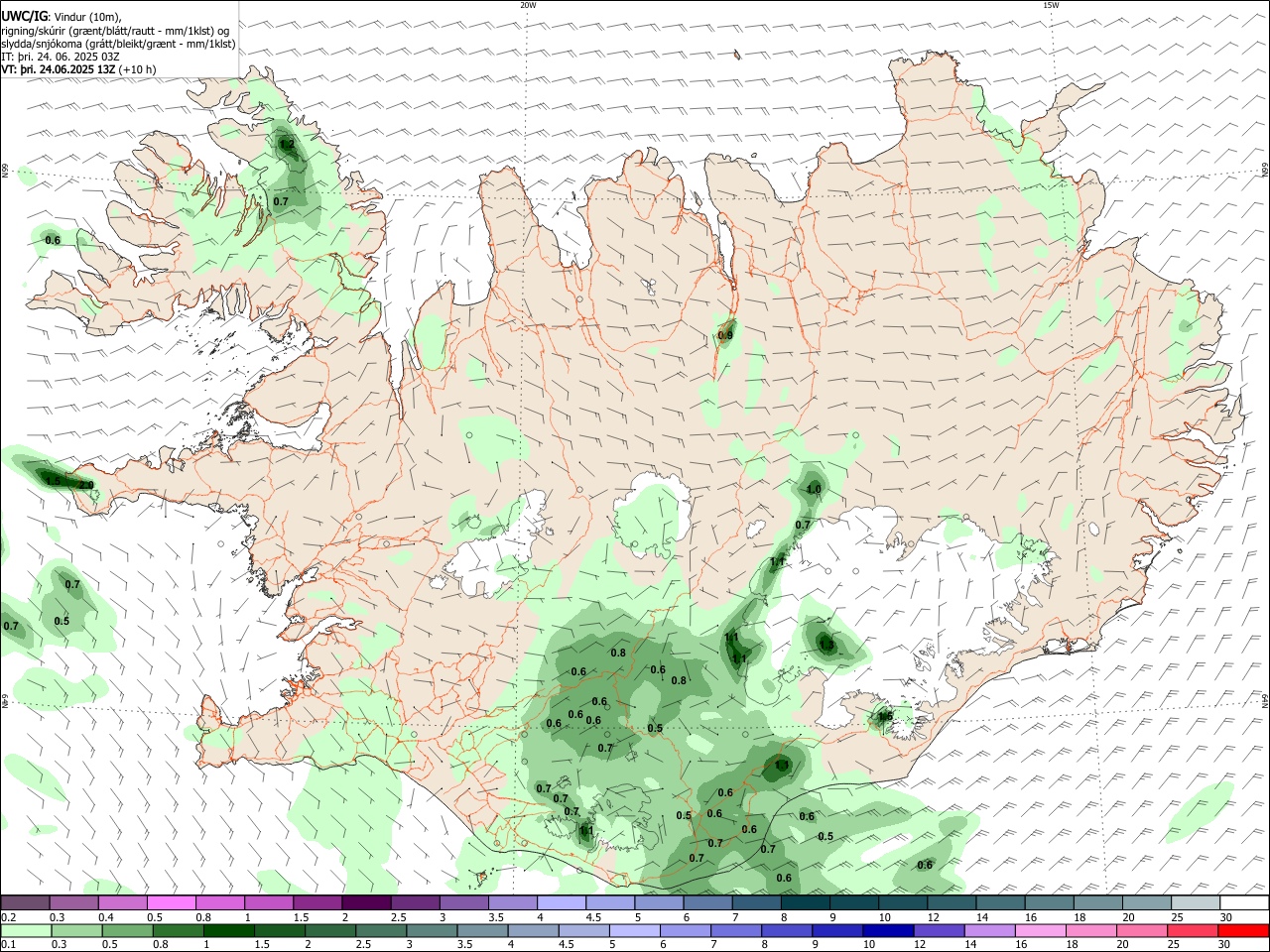
Task: Click the 0.8 value northernmost in the southern rain area
Action: click(x=618, y=653)
